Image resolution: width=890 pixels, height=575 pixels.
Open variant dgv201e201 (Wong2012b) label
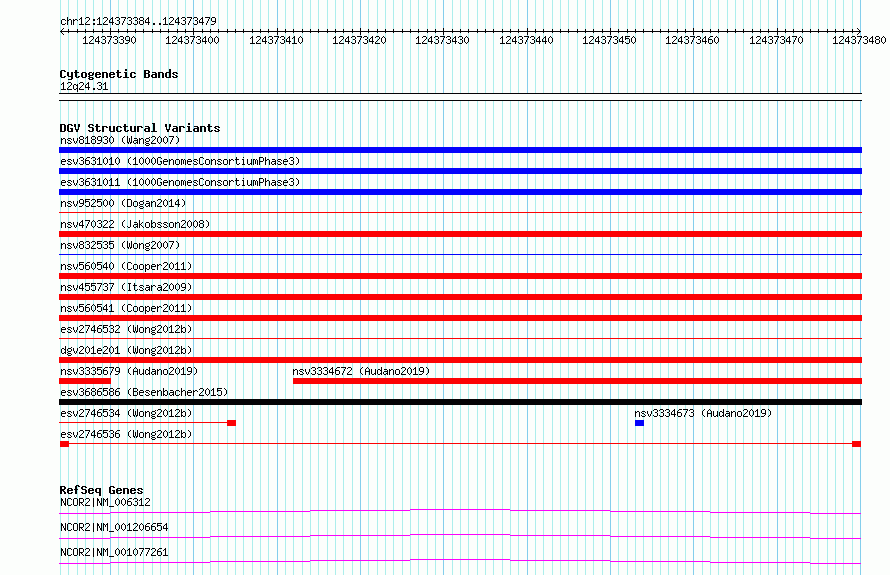coord(126,350)
